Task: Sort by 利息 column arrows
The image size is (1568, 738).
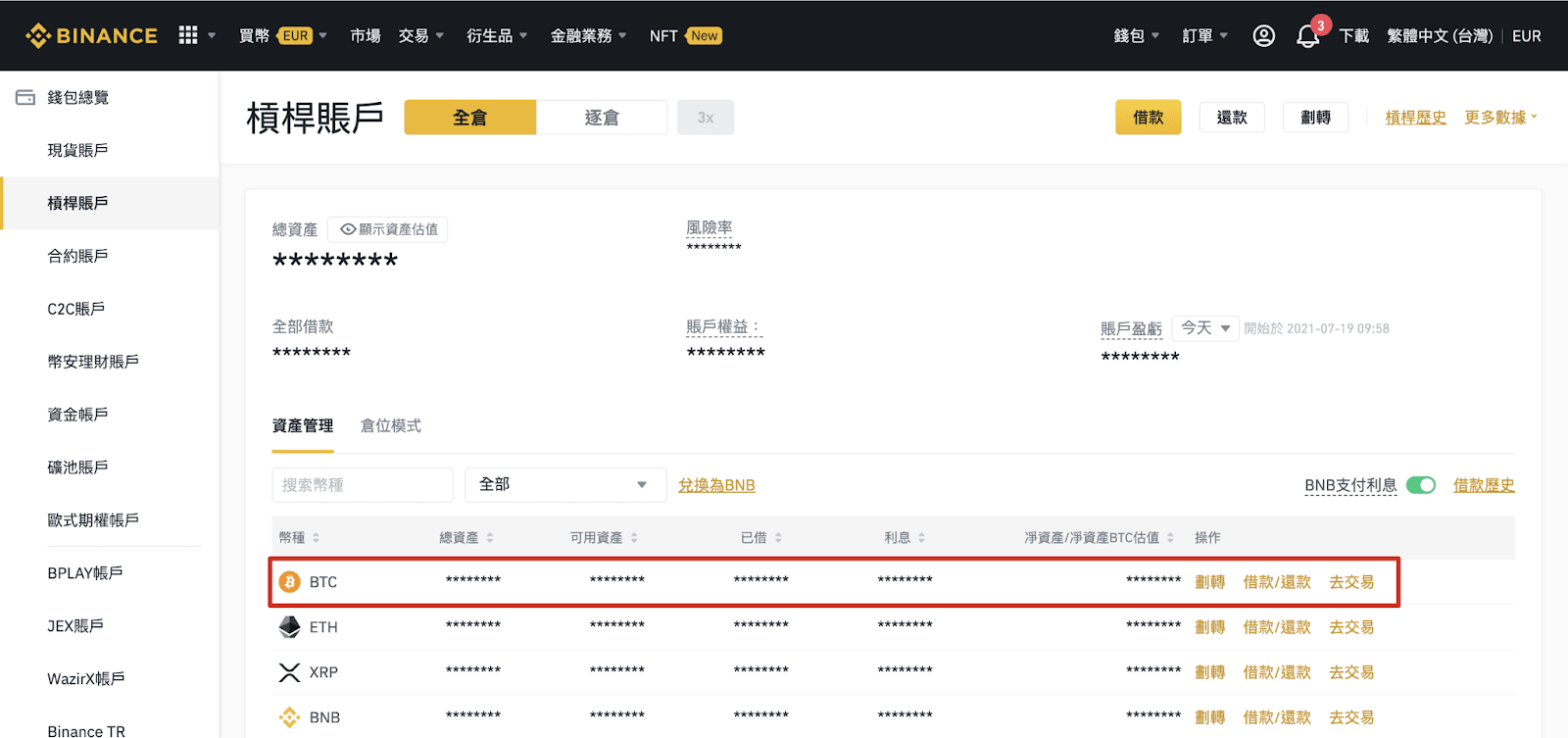Action: tap(922, 538)
